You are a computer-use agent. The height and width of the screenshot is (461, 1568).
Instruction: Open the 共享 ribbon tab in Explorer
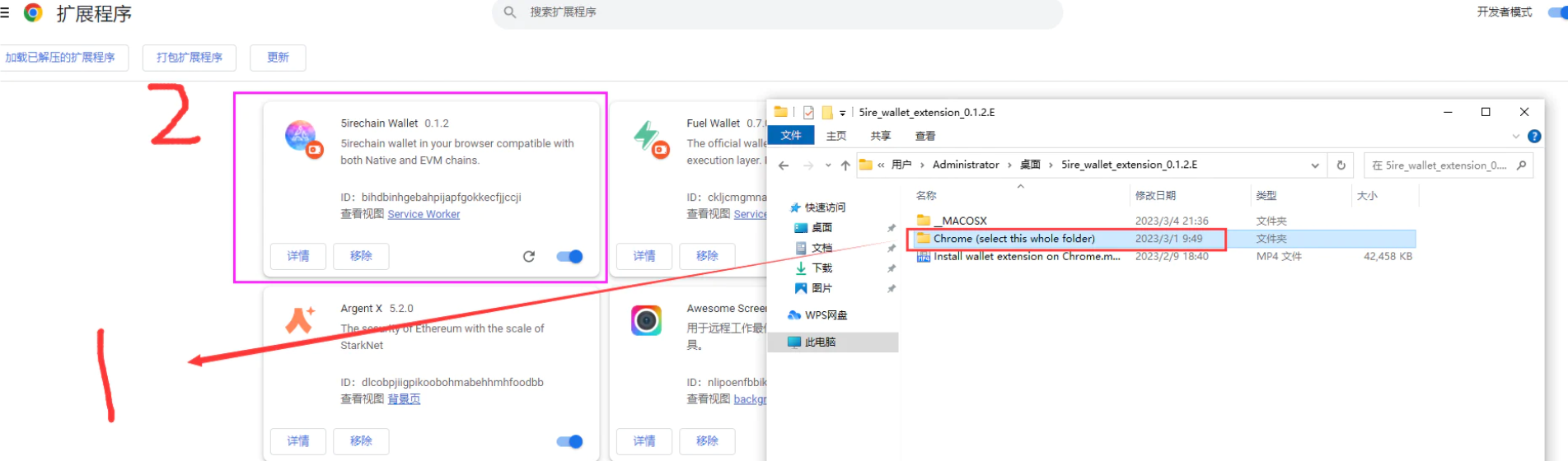tap(881, 136)
